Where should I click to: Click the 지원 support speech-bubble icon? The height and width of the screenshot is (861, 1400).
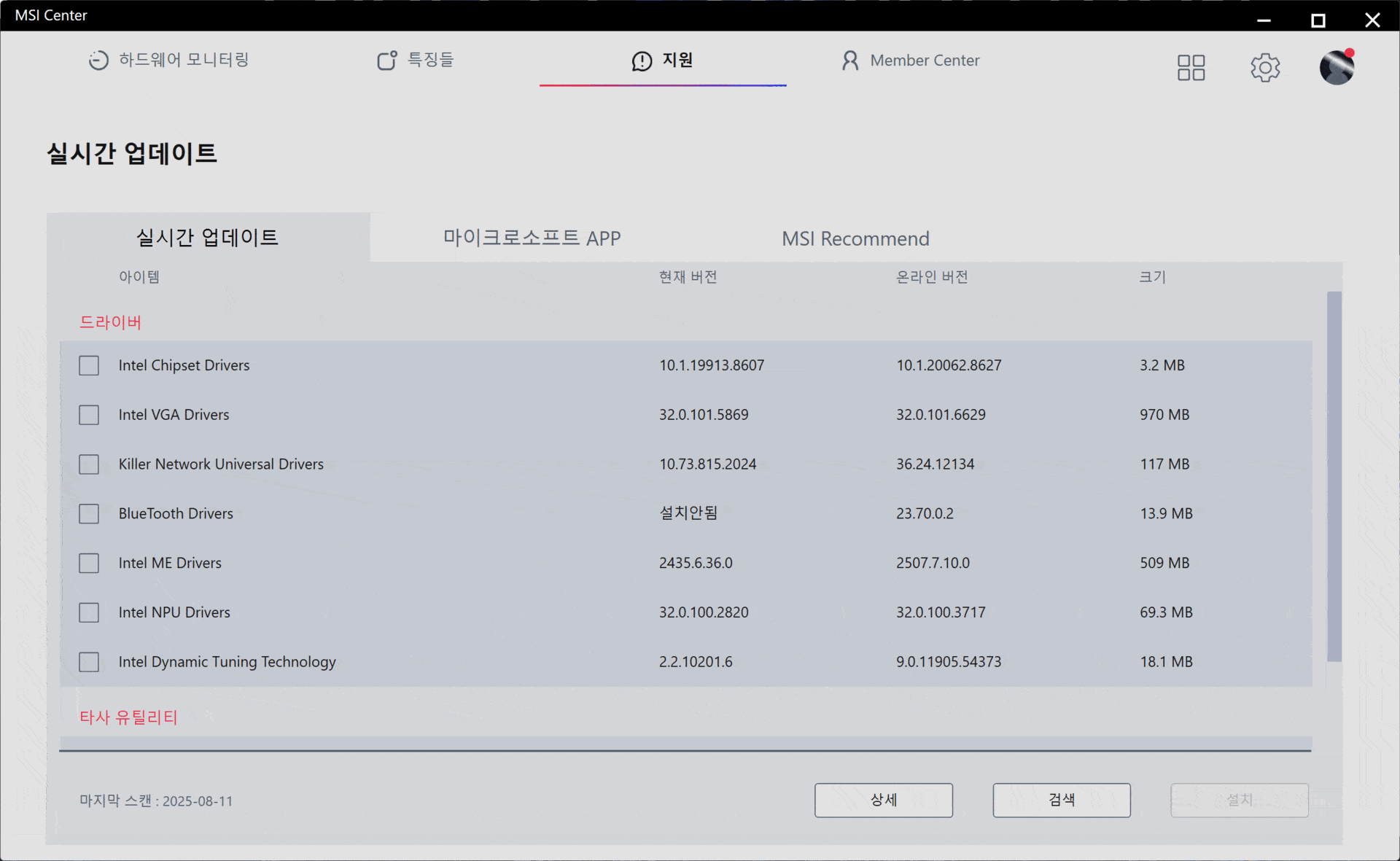[642, 61]
